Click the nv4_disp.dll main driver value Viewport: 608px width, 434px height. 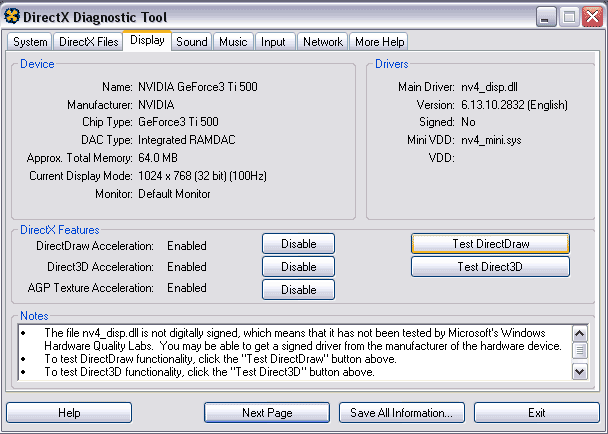click(x=489, y=87)
